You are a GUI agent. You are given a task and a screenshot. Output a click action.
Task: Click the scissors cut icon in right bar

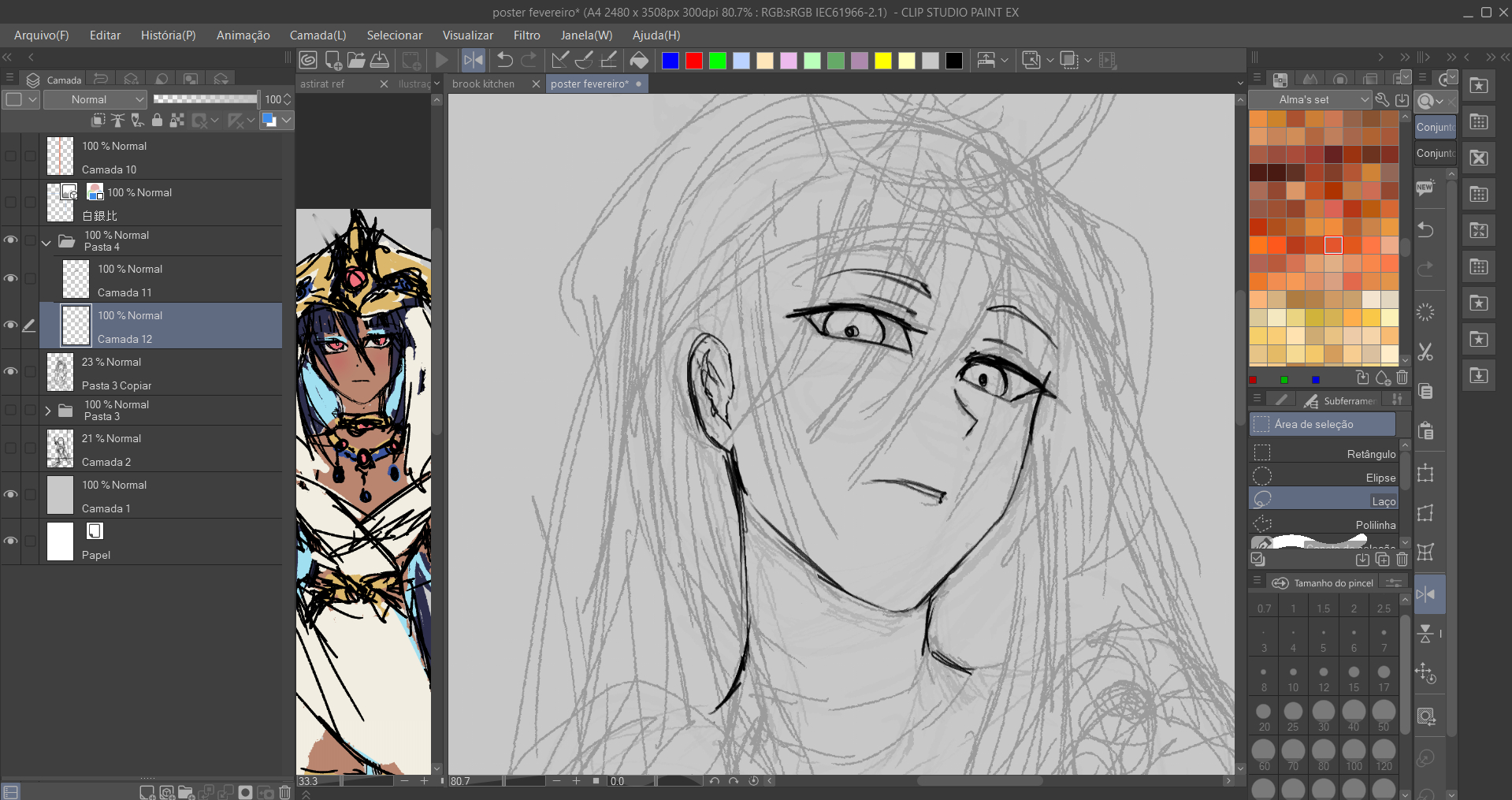[1425, 352]
